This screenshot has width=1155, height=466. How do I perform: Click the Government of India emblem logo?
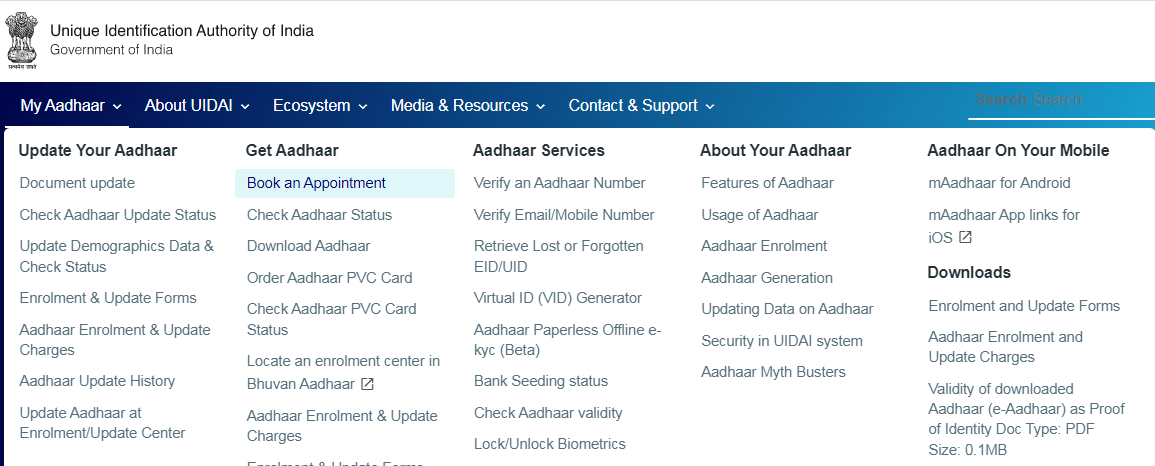21,41
